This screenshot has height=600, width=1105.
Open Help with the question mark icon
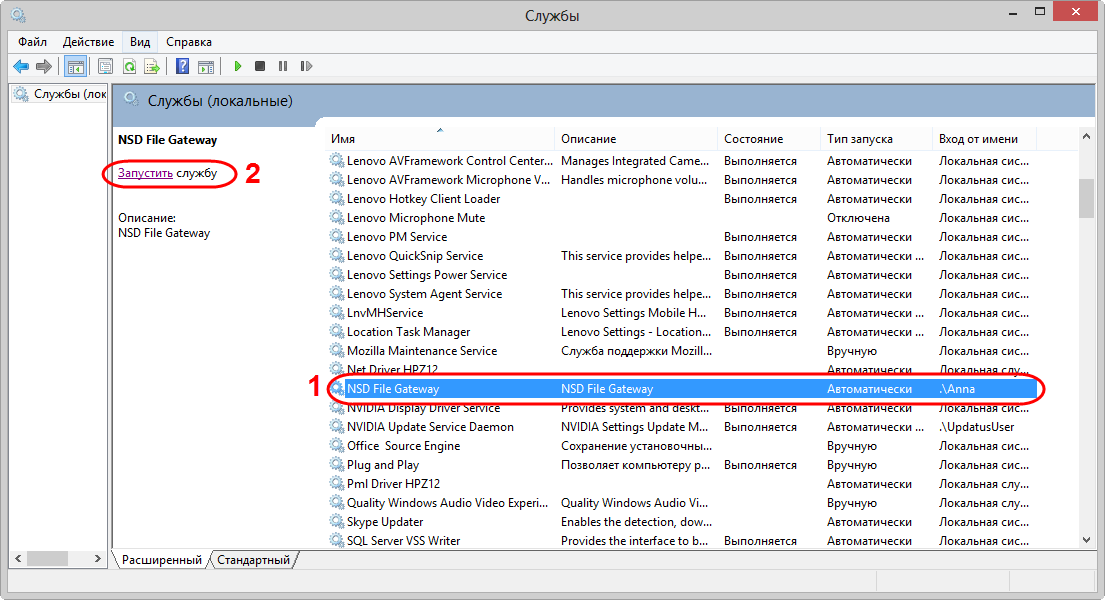(x=183, y=66)
